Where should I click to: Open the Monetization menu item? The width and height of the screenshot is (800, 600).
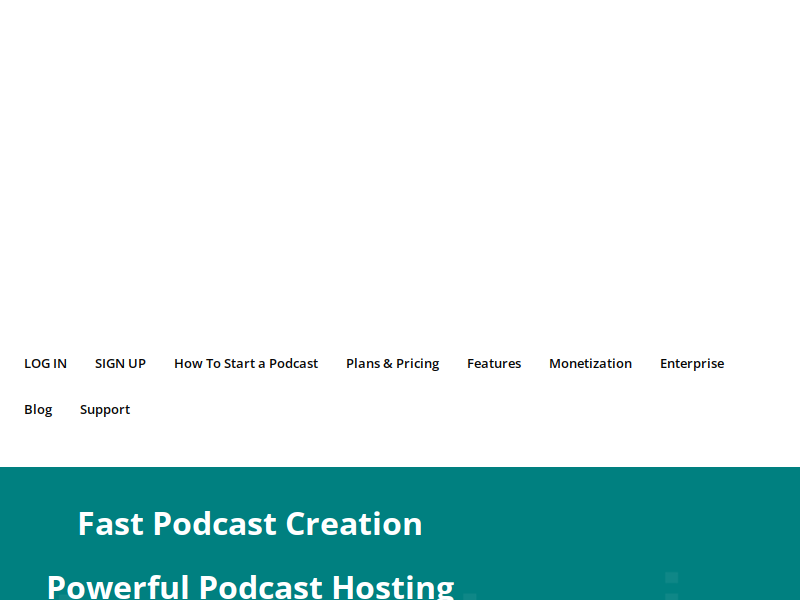coord(590,364)
